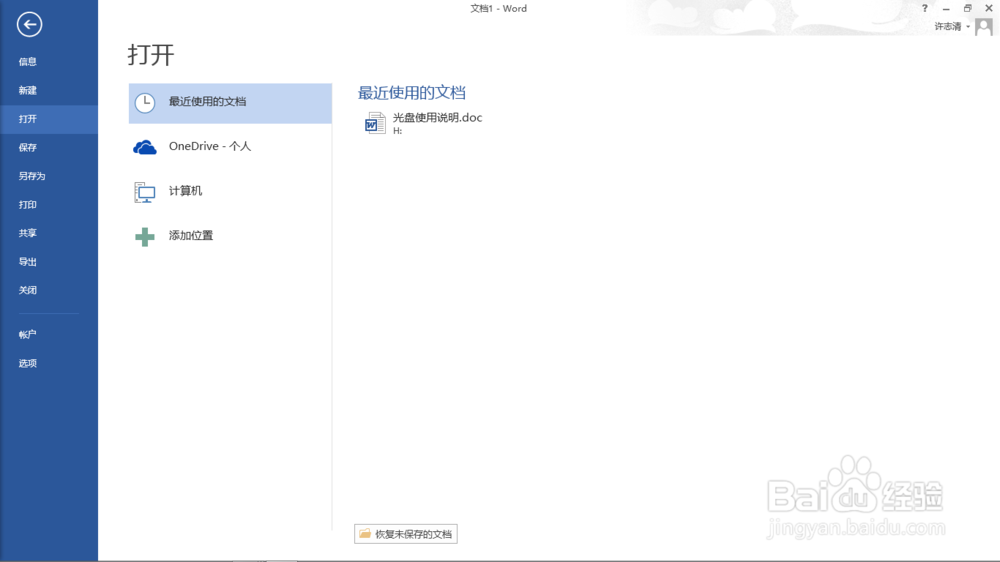This screenshot has width=1000, height=562.
Task: Select 添加位置 option
Action: pyautogui.click(x=230, y=236)
